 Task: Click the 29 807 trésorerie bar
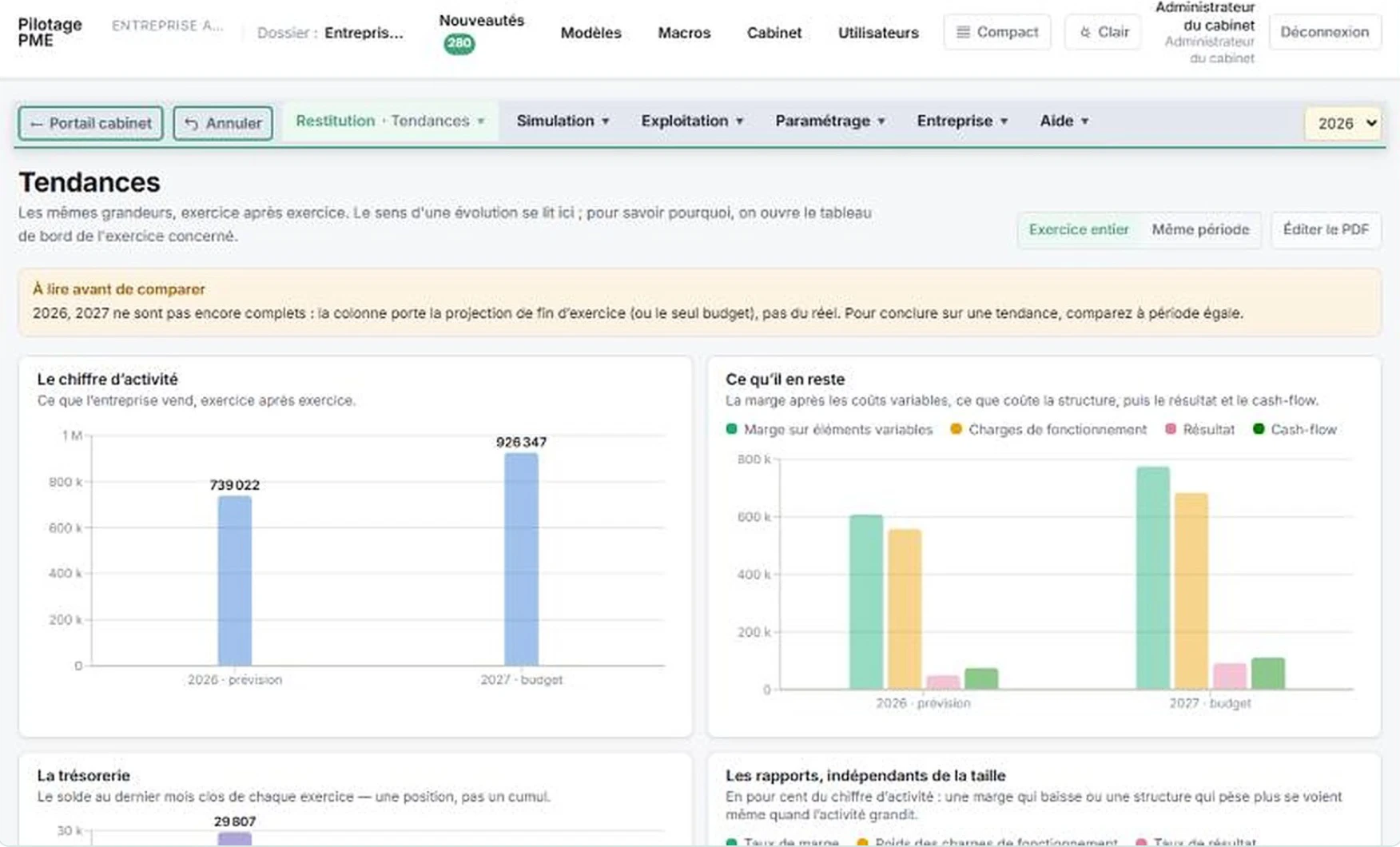(x=235, y=839)
